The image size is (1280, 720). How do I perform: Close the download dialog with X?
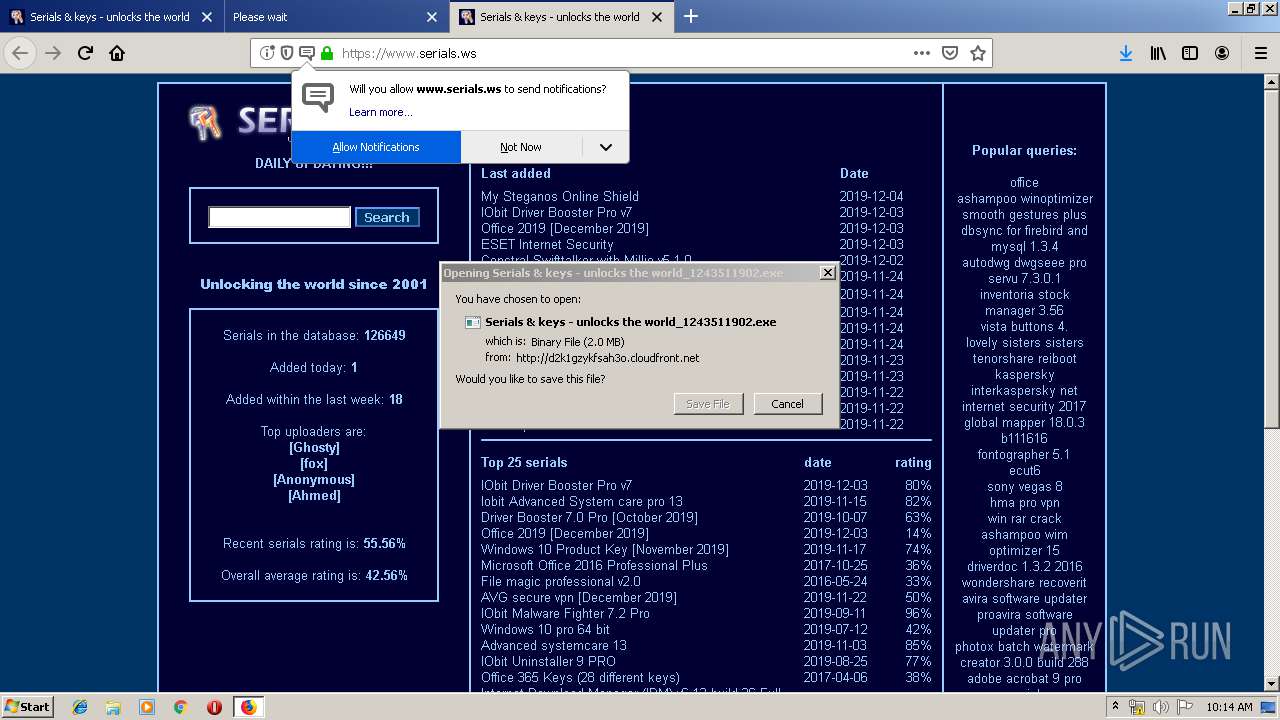click(827, 272)
